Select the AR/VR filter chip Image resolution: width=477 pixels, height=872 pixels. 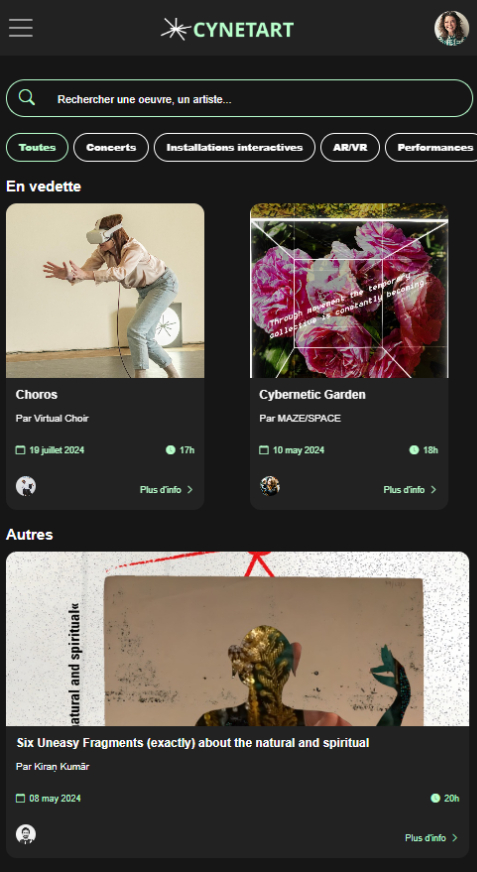350,147
